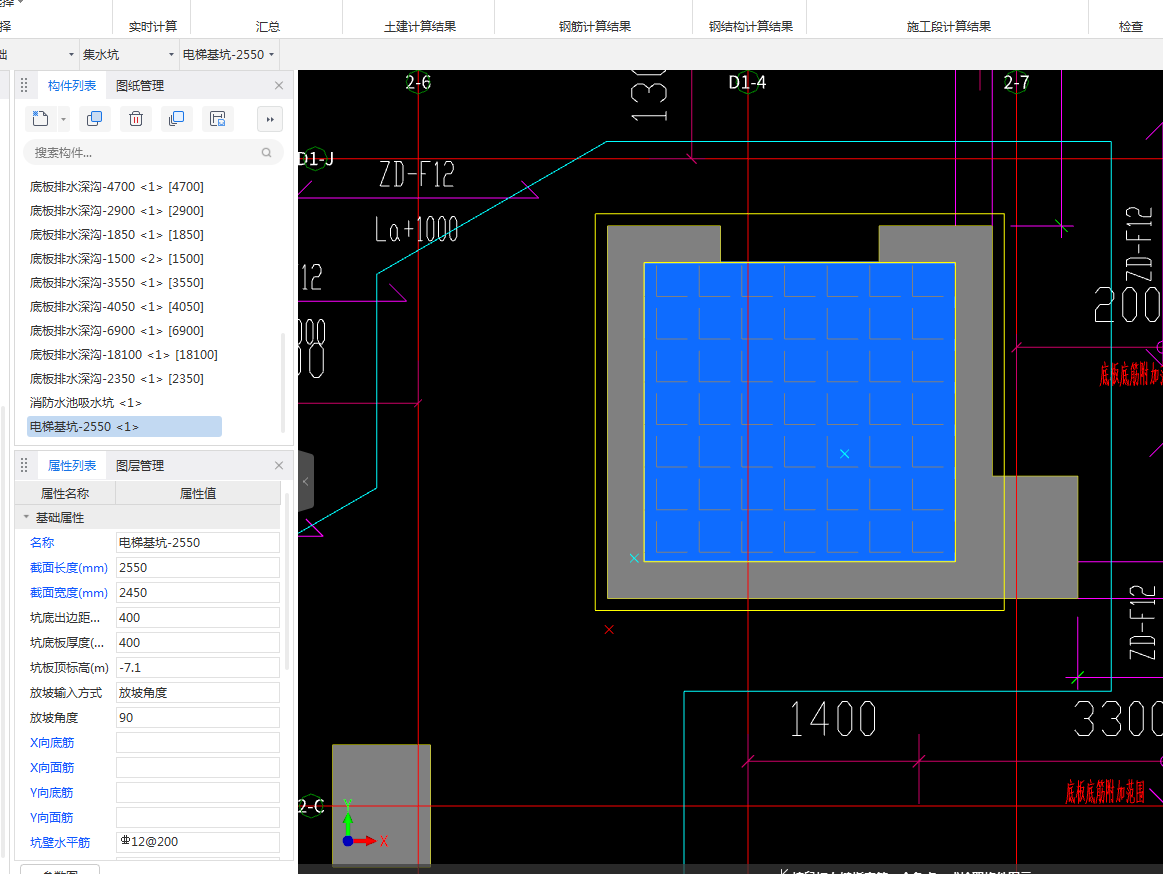Viewport: 1163px width, 874px height.
Task: Select 底板排水深沟-2900 in component list
Action: [116, 211]
